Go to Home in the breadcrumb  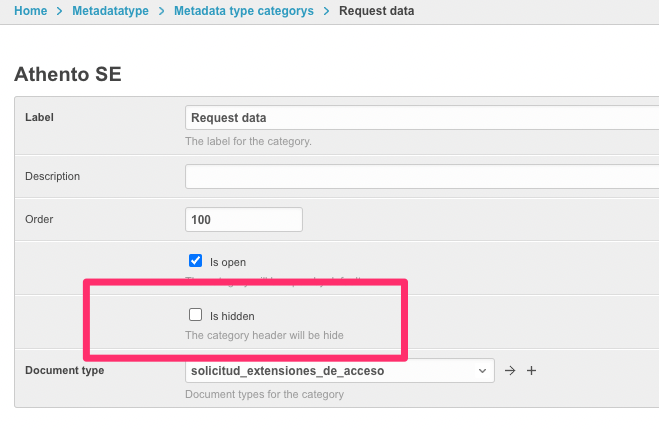[x=30, y=11]
